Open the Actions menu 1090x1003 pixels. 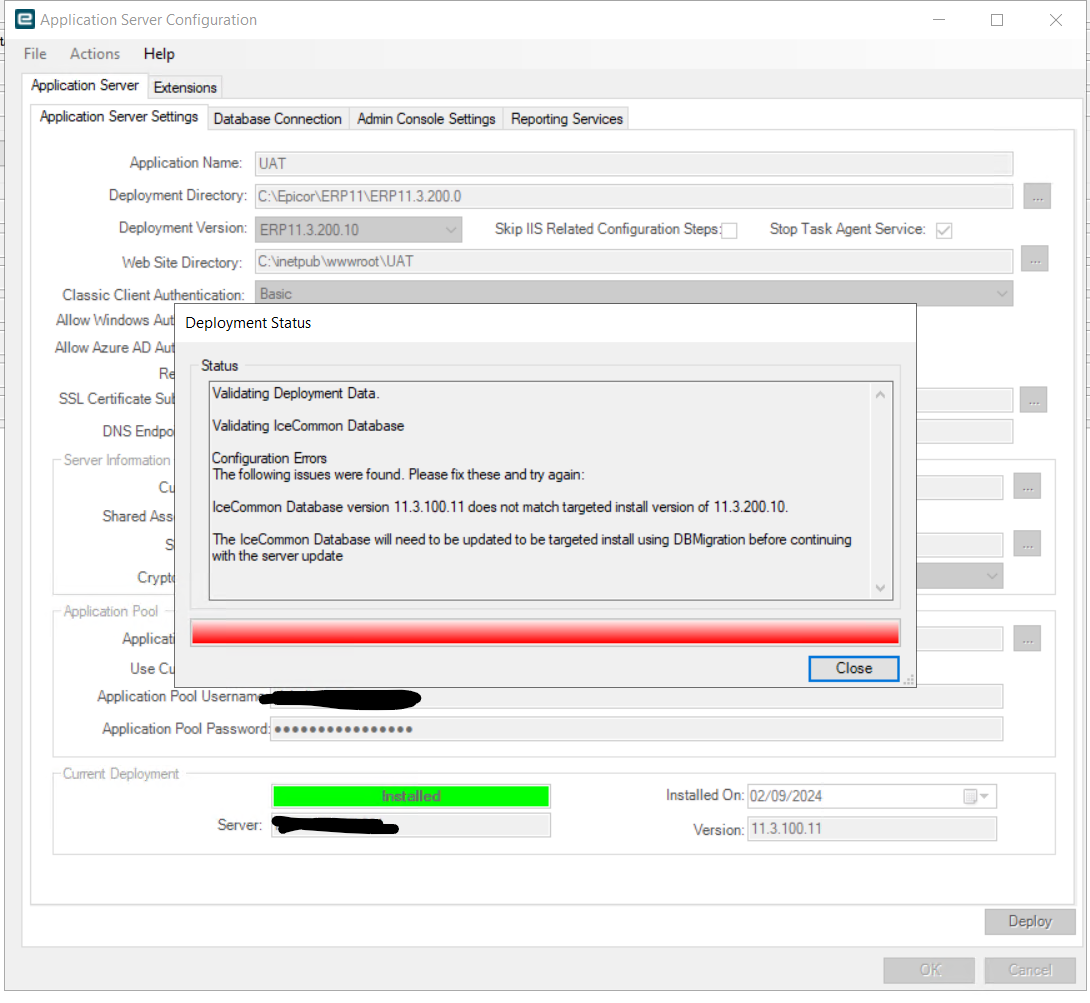(95, 54)
